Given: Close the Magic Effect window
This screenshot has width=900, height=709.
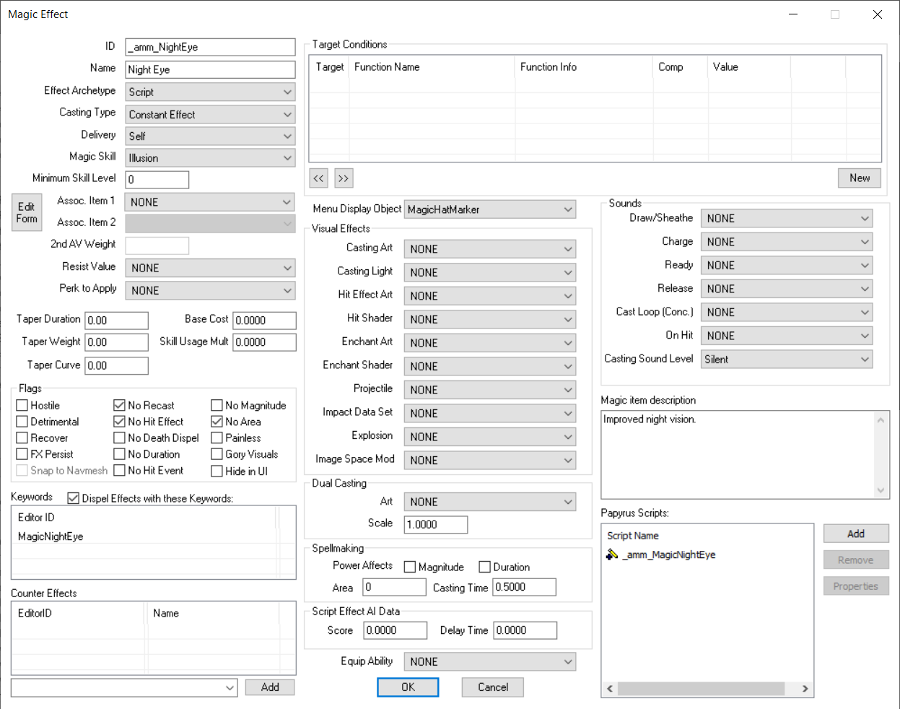Looking at the screenshot, I should coord(877,14).
